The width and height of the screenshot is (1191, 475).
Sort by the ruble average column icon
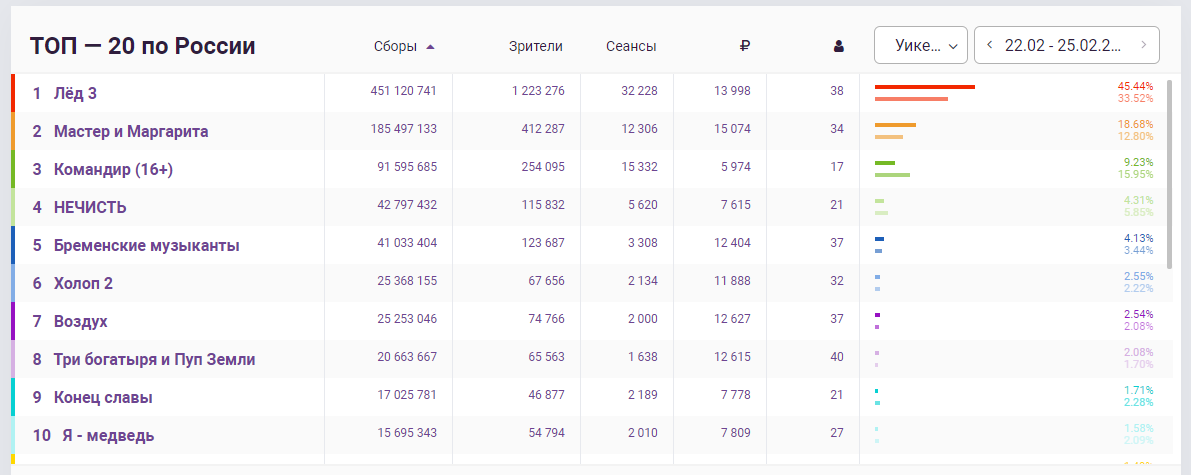tap(745, 46)
